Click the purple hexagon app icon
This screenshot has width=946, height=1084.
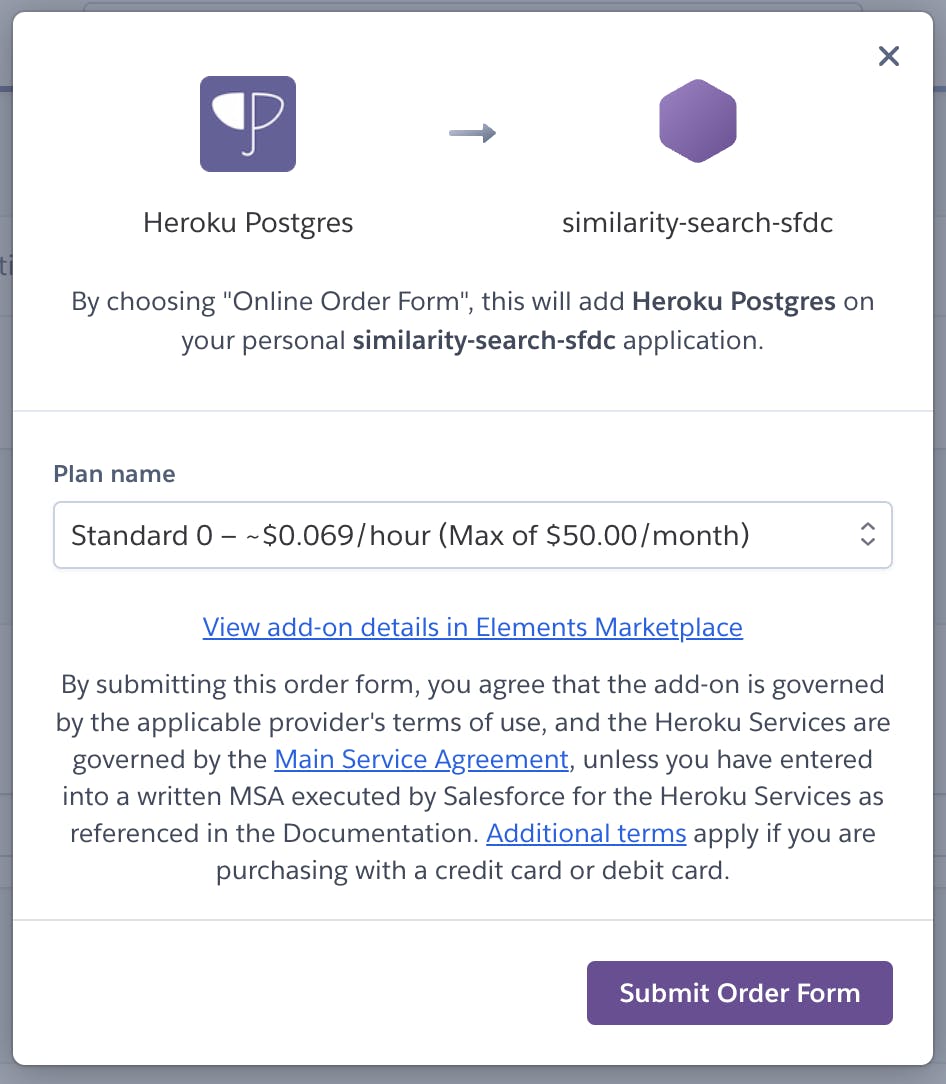point(698,121)
